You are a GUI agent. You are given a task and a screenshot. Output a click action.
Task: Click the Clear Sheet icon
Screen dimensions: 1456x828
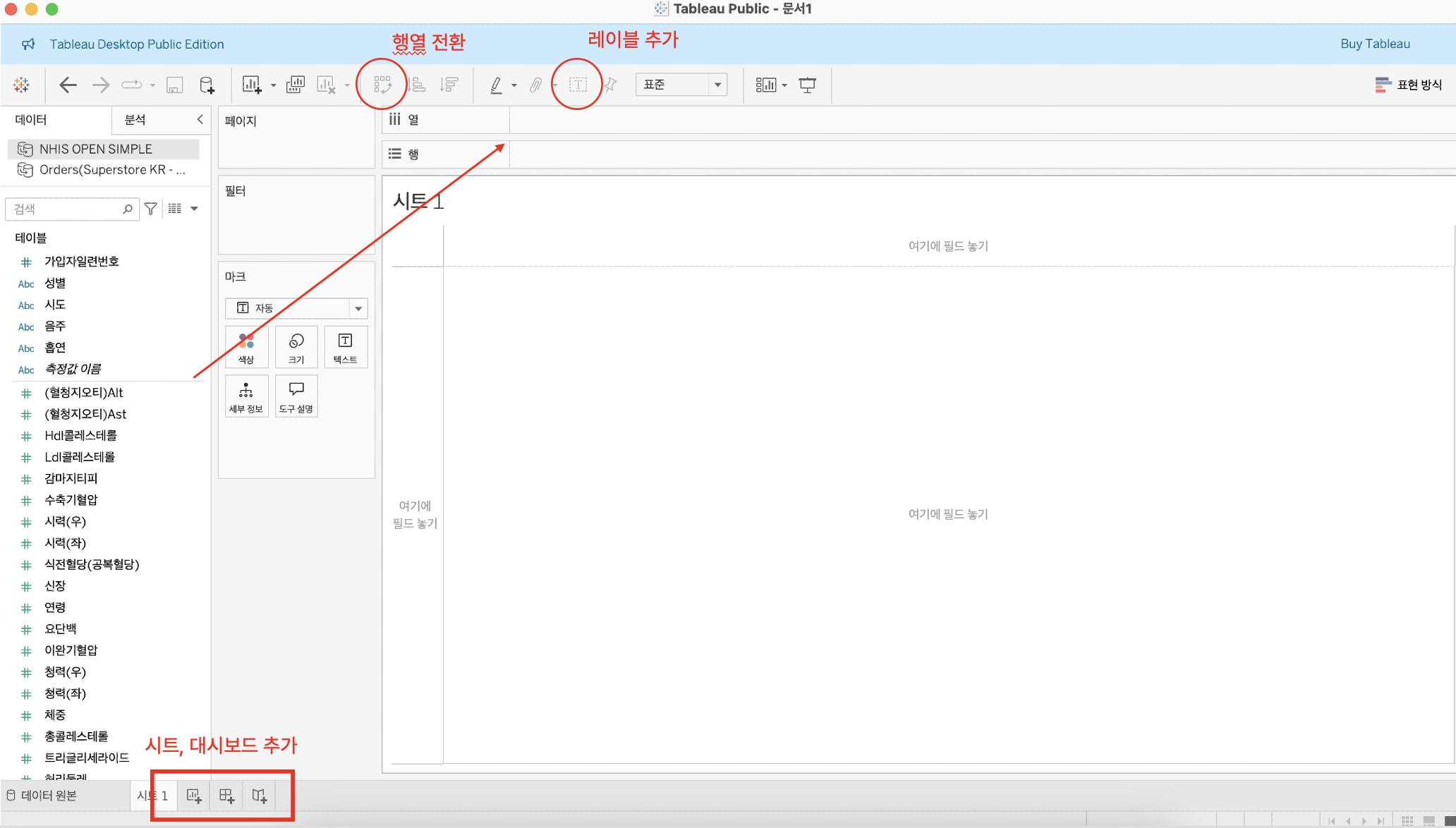[326, 85]
